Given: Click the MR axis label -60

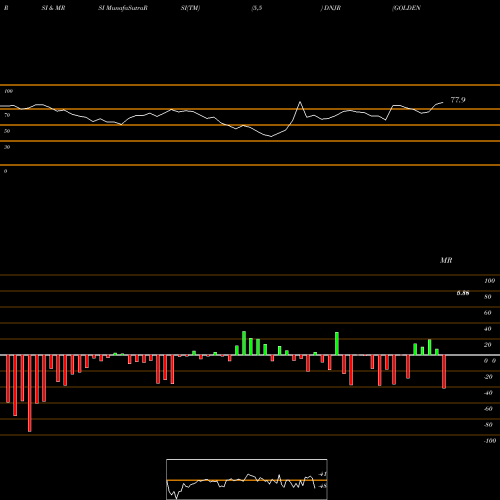Looking at the screenshot, I should (488, 409).
